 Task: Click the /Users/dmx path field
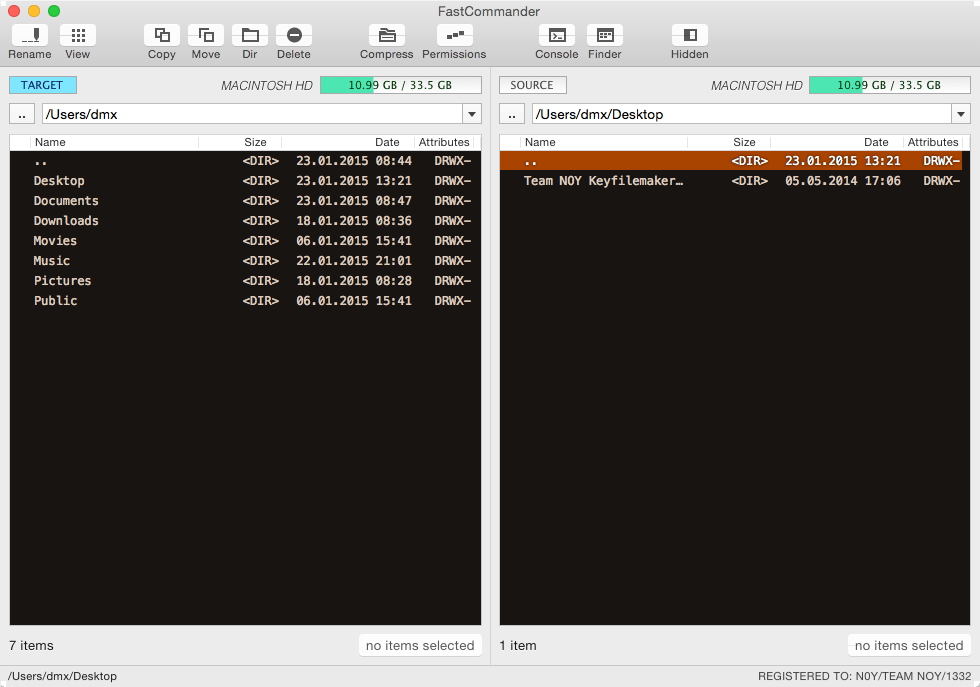(252, 114)
